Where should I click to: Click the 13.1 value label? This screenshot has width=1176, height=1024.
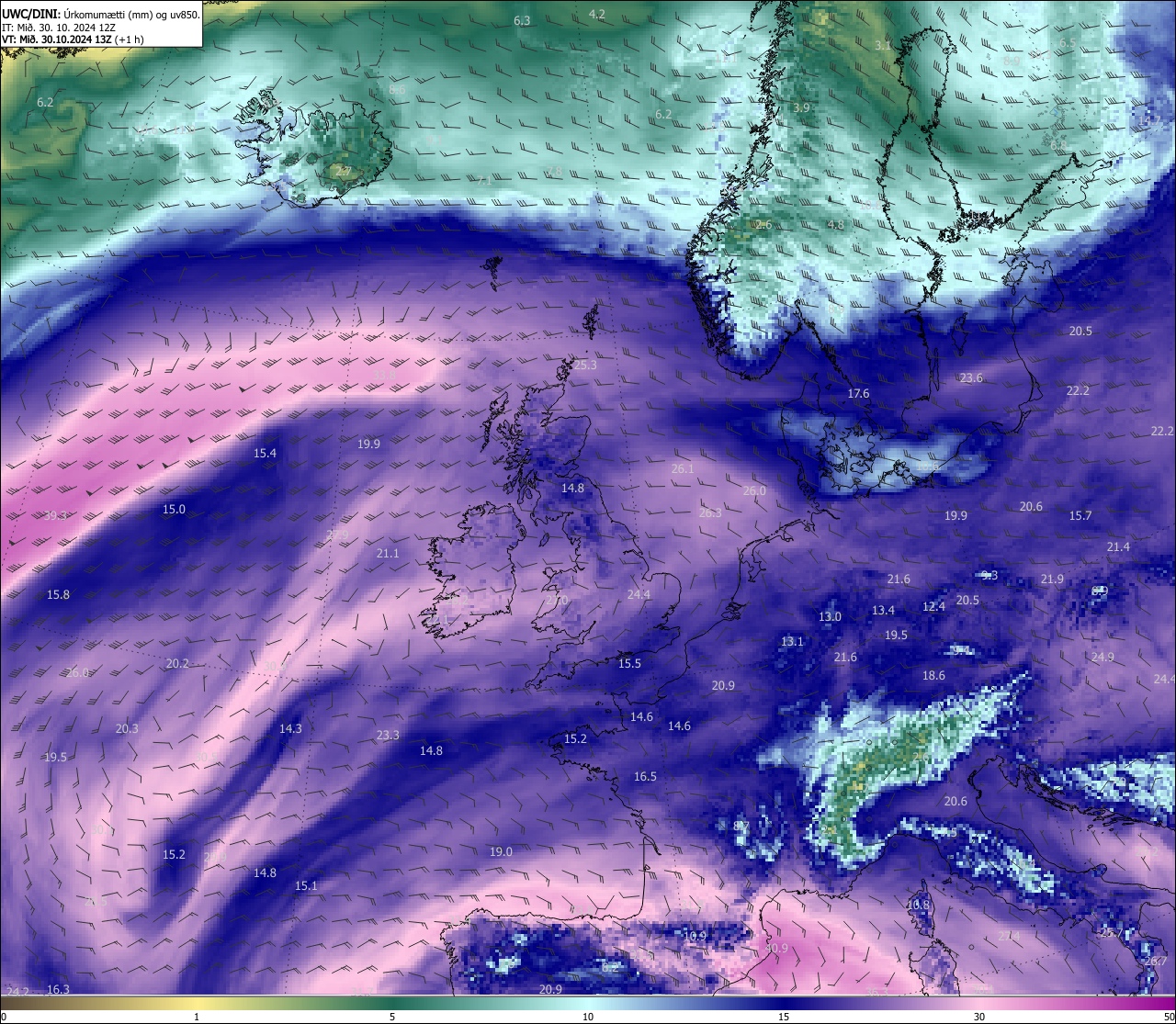pos(792,641)
